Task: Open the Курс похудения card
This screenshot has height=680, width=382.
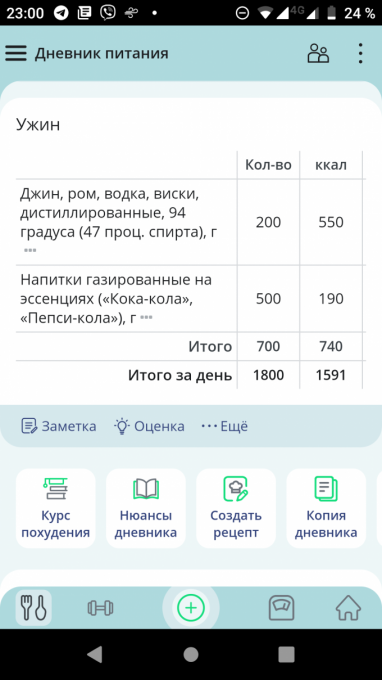Action: coord(56,508)
